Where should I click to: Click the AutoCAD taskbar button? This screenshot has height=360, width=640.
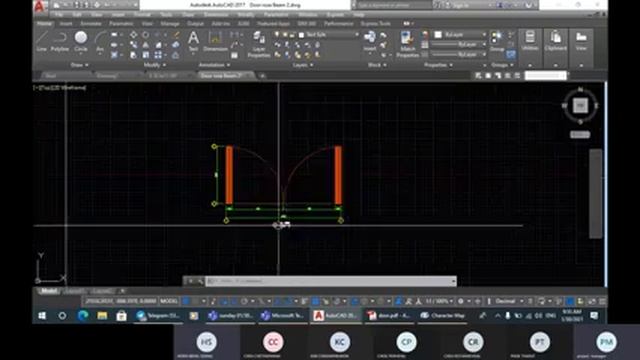click(x=336, y=316)
